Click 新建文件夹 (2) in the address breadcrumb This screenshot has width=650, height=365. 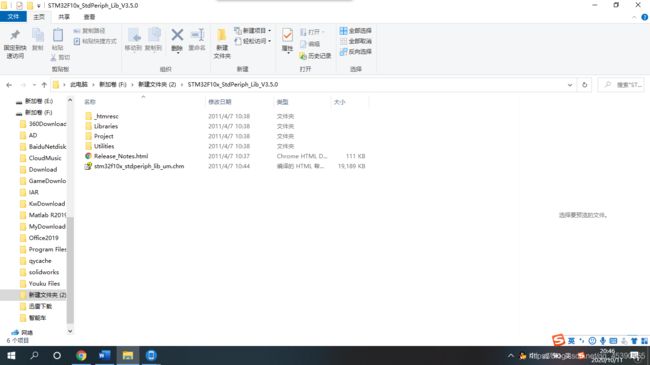(x=157, y=85)
